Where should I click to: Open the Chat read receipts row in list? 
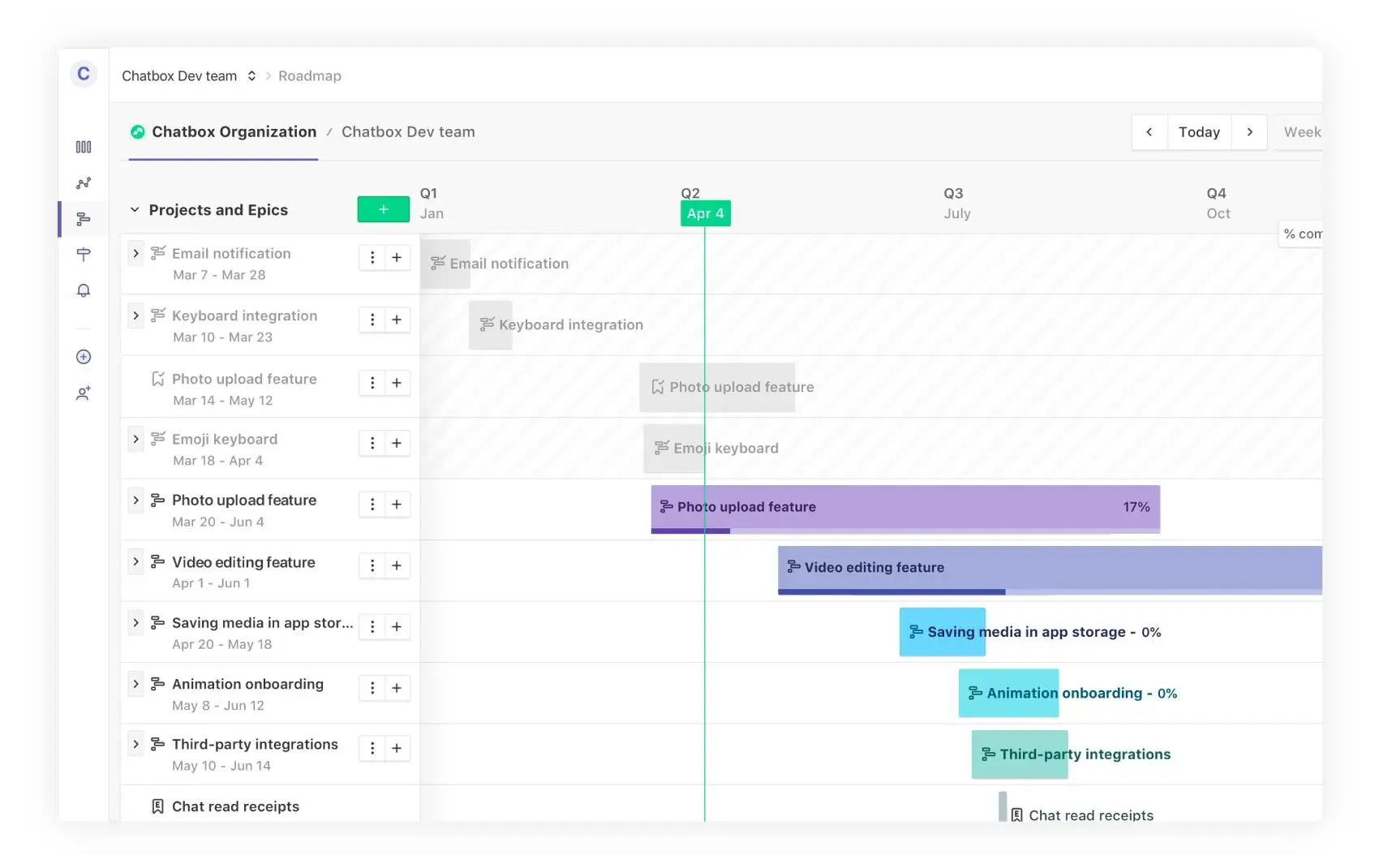click(x=270, y=805)
